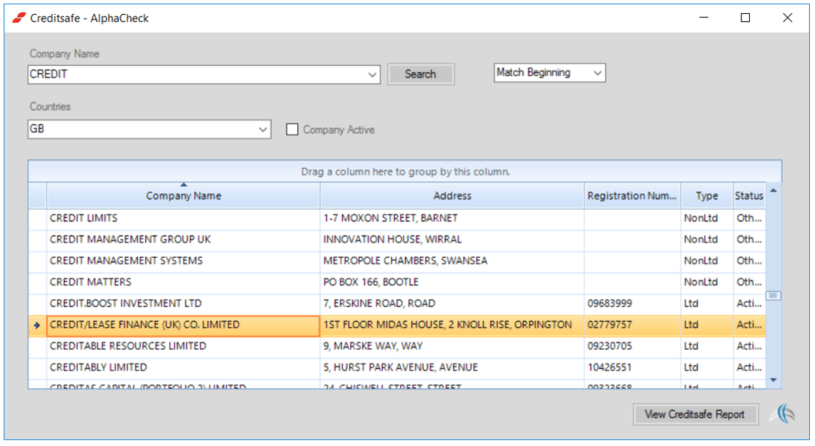This screenshot has width=815, height=446.
Task: Click address PO BOX 166, BOOTLE
Action: click(x=371, y=282)
